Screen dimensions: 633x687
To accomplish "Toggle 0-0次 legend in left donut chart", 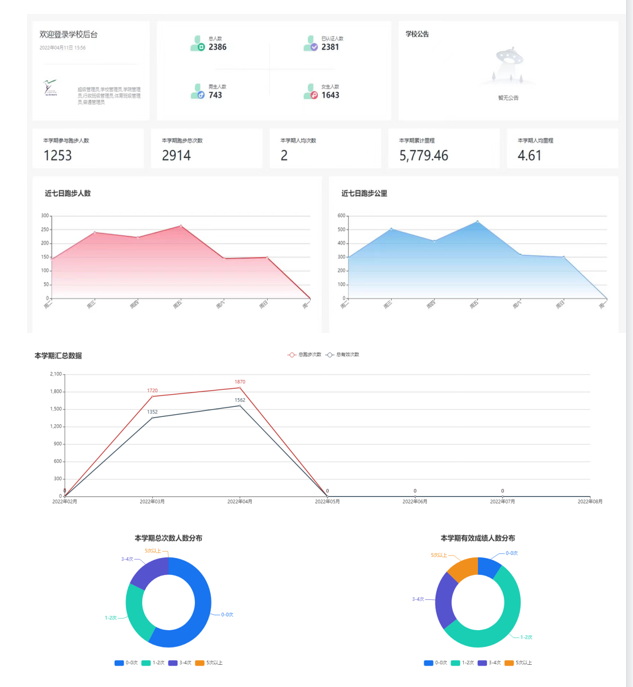I will tap(126, 663).
